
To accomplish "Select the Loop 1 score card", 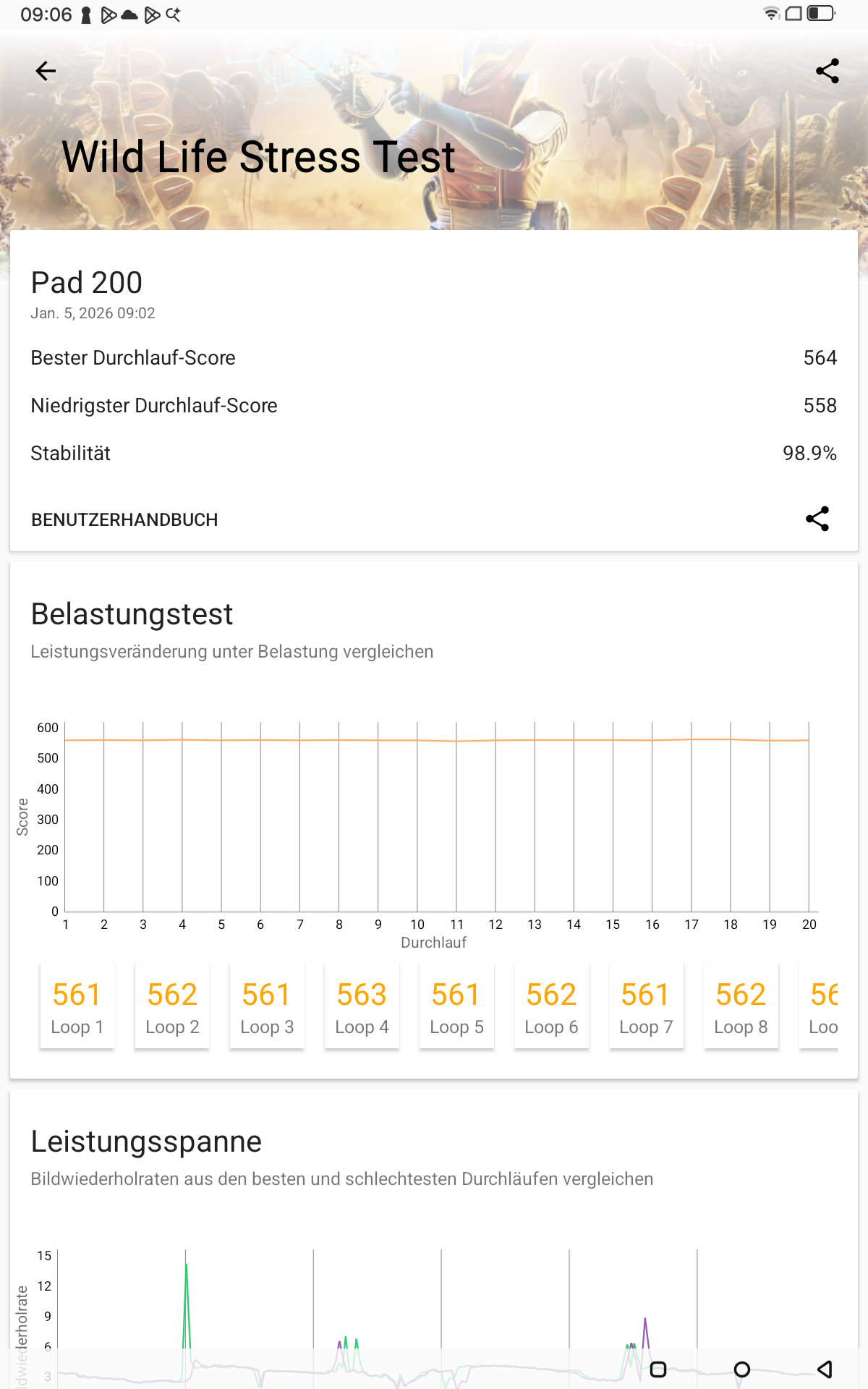I will tap(77, 1006).
